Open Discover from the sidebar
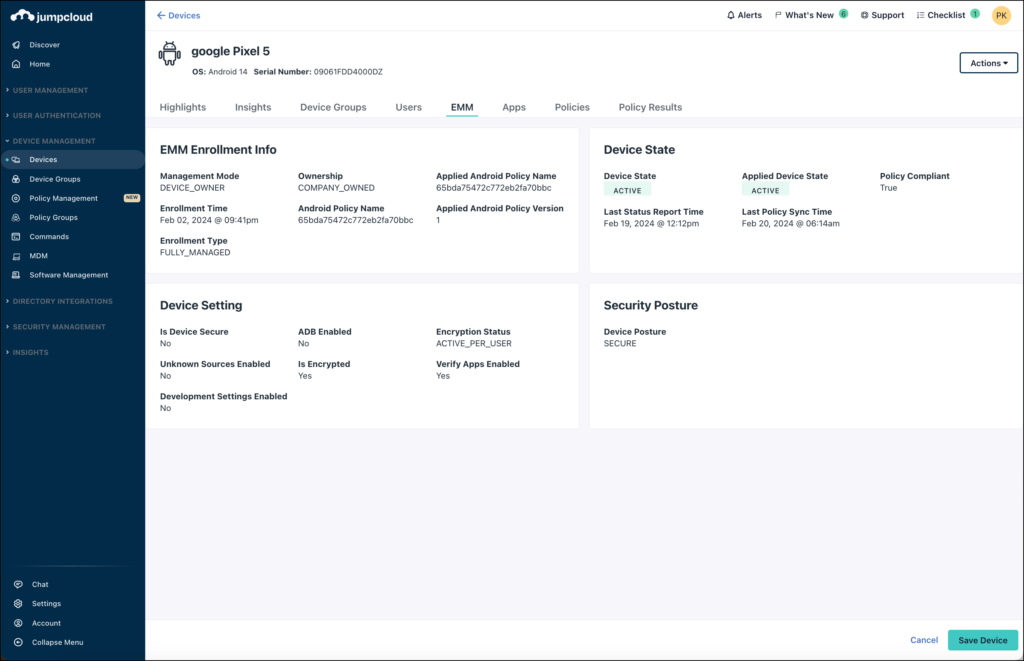 pyautogui.click(x=40, y=44)
